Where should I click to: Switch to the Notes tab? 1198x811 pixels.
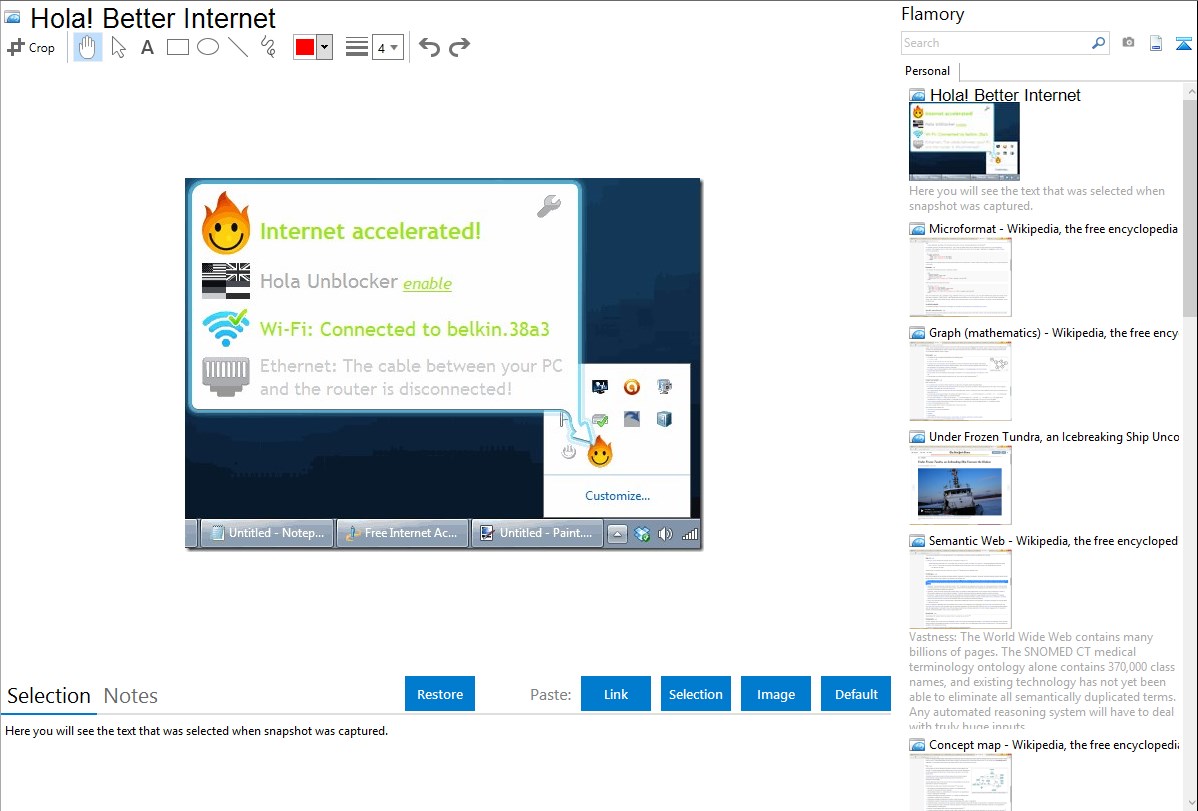[x=131, y=696]
